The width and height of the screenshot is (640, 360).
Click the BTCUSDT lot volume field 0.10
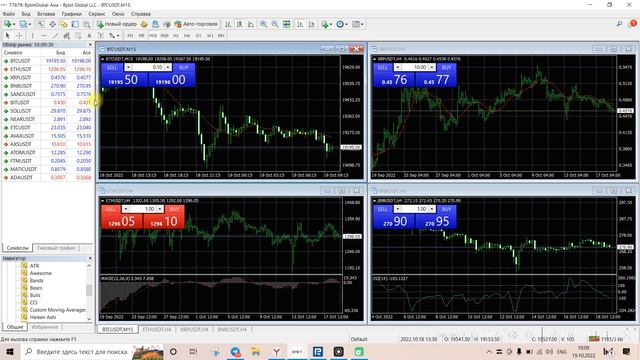pyautogui.click(x=148, y=67)
